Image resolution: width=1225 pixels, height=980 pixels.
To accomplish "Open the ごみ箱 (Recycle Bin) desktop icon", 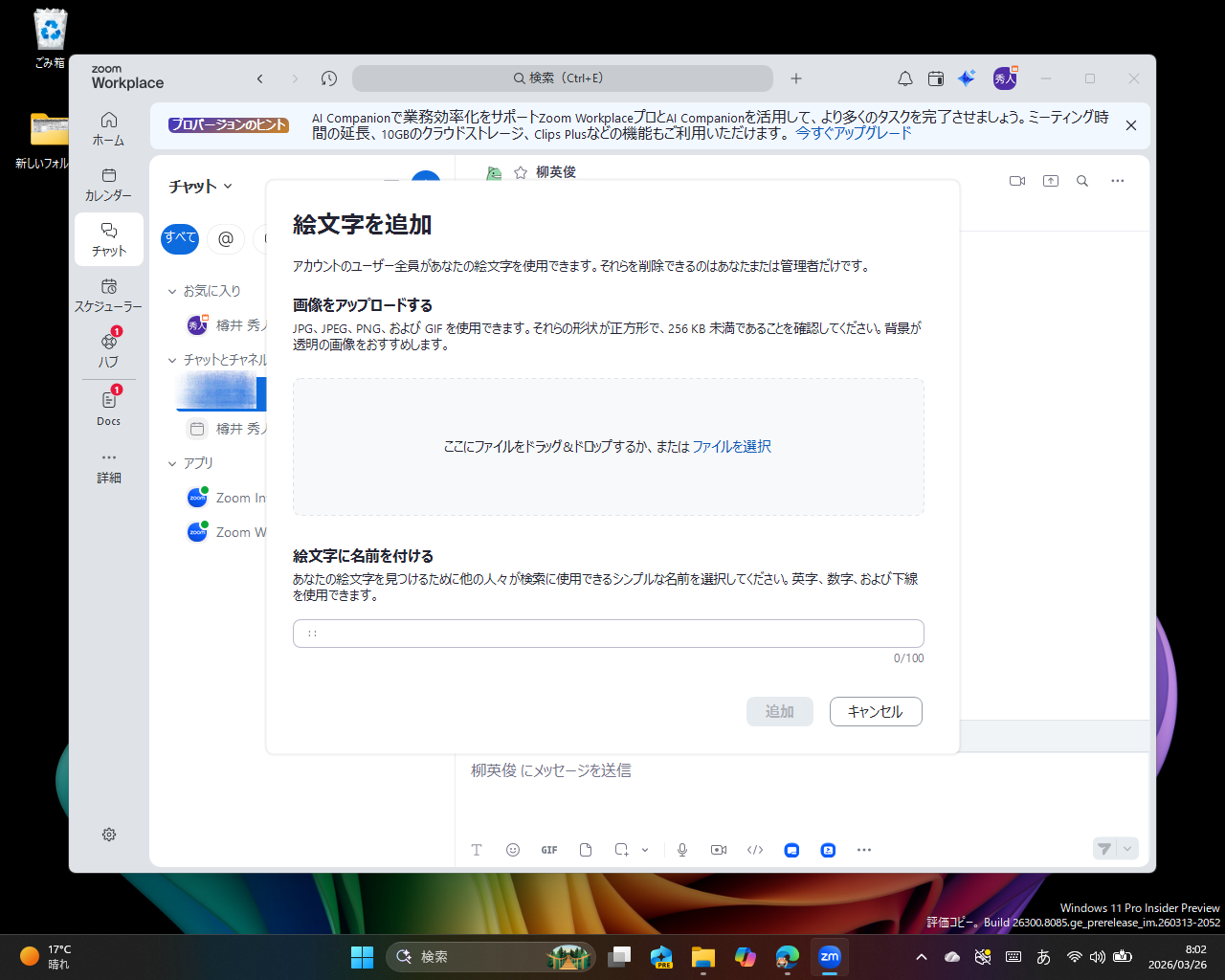I will click(50, 38).
